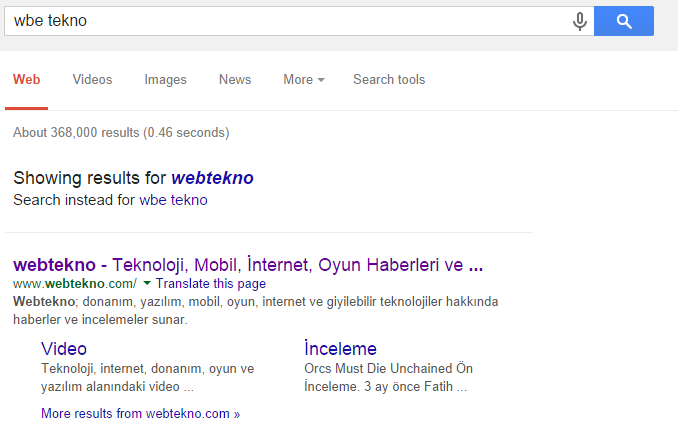Click the Webtekno result description snippet
Image resolution: width=687 pixels, height=444 pixels.
tap(255, 310)
